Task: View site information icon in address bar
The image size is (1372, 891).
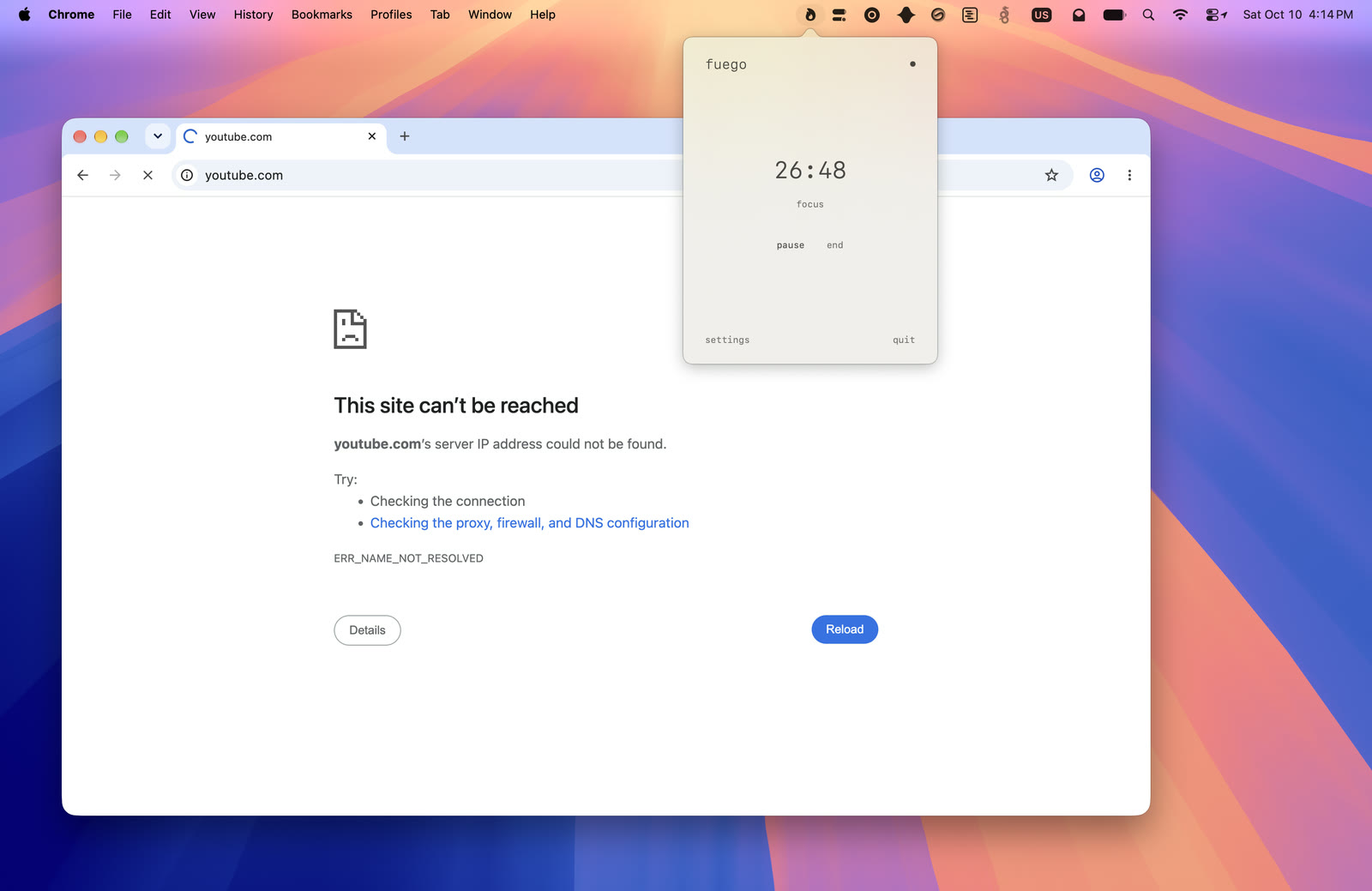Action: 187,175
